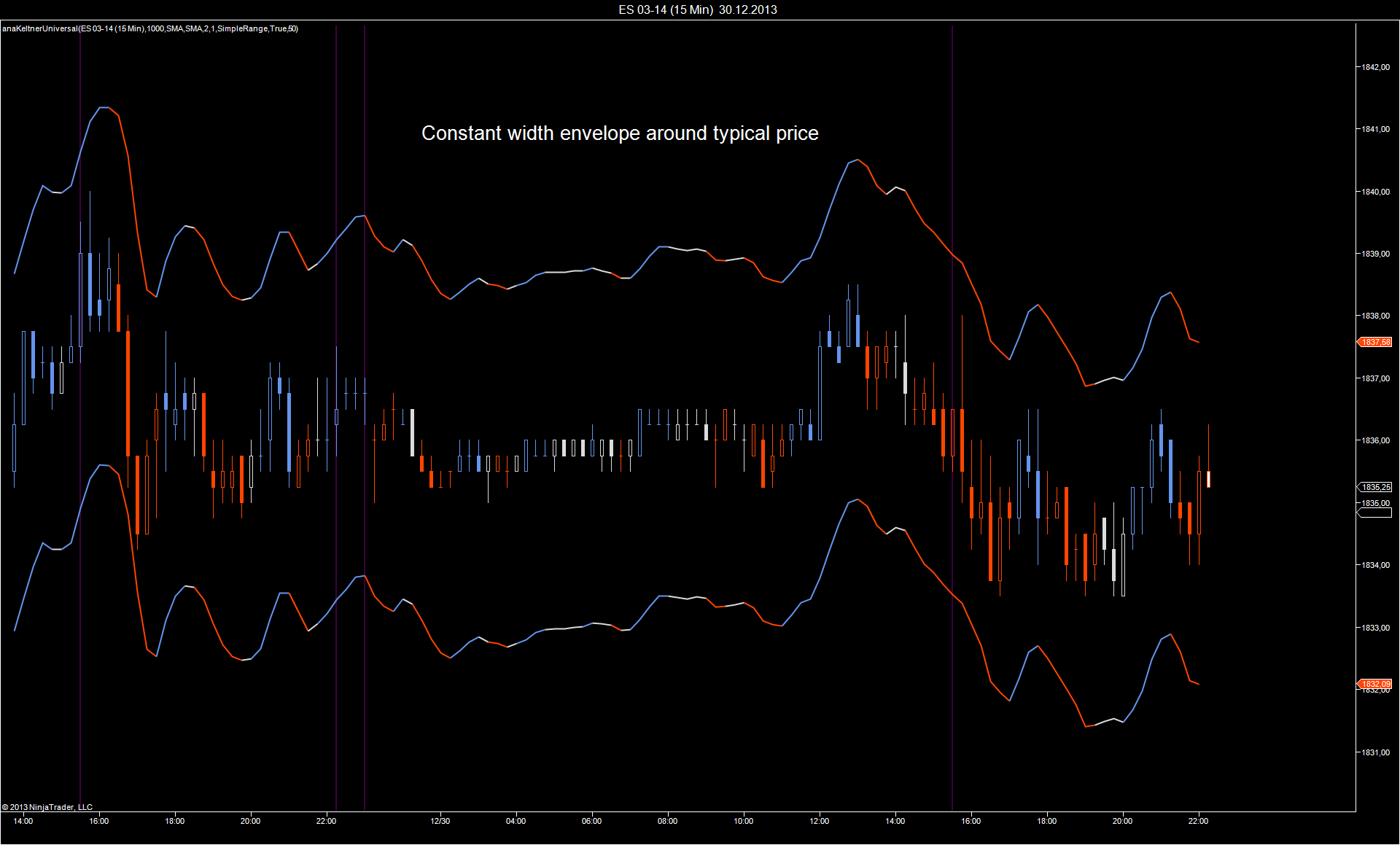The image size is (1400, 845).
Task: Click the 08:00 time axis label
Action: point(667,821)
